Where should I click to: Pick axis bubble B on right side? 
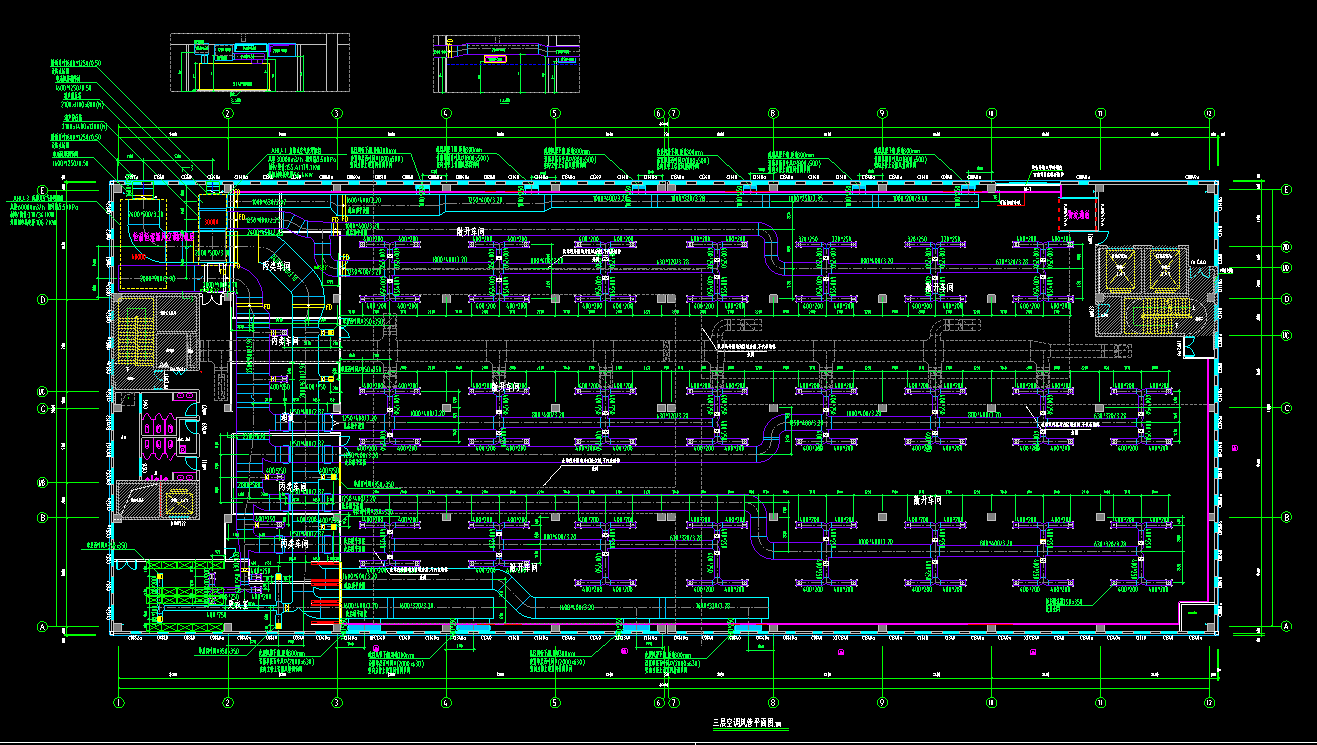pyautogui.click(x=1287, y=517)
